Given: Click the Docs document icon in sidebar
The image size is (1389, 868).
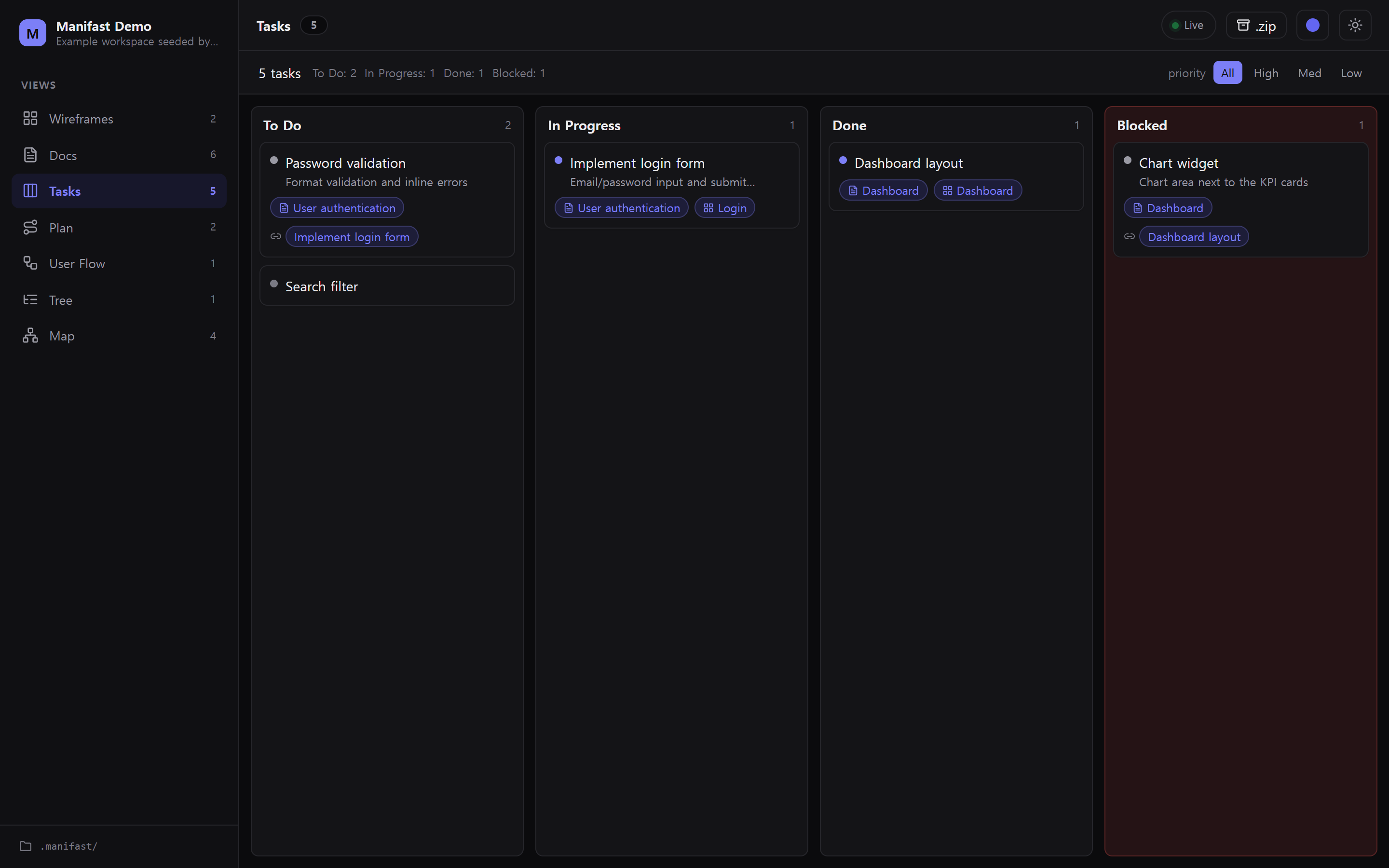Looking at the screenshot, I should point(30,154).
